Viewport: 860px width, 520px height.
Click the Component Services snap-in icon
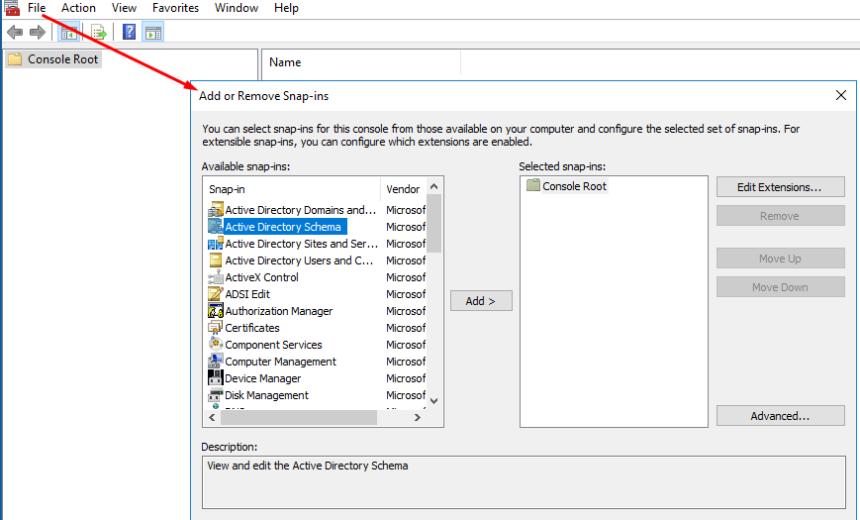216,344
